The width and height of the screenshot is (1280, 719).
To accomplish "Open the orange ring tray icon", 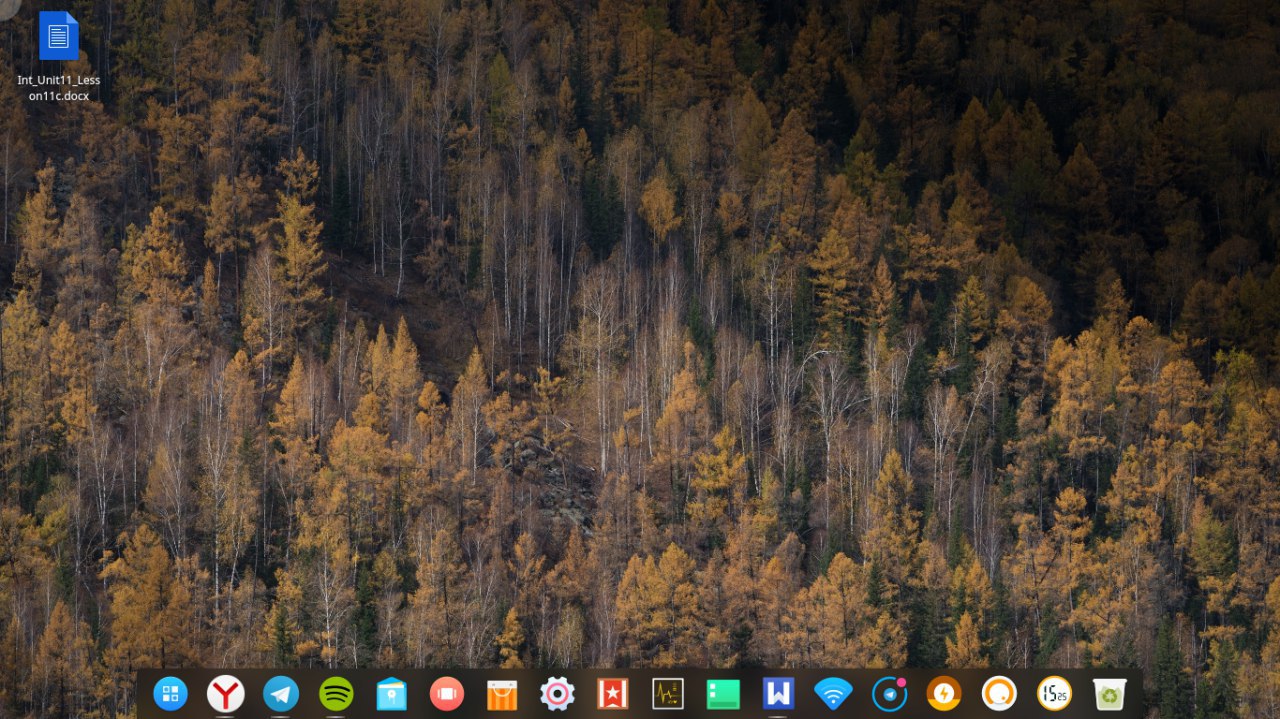I will pos(999,693).
